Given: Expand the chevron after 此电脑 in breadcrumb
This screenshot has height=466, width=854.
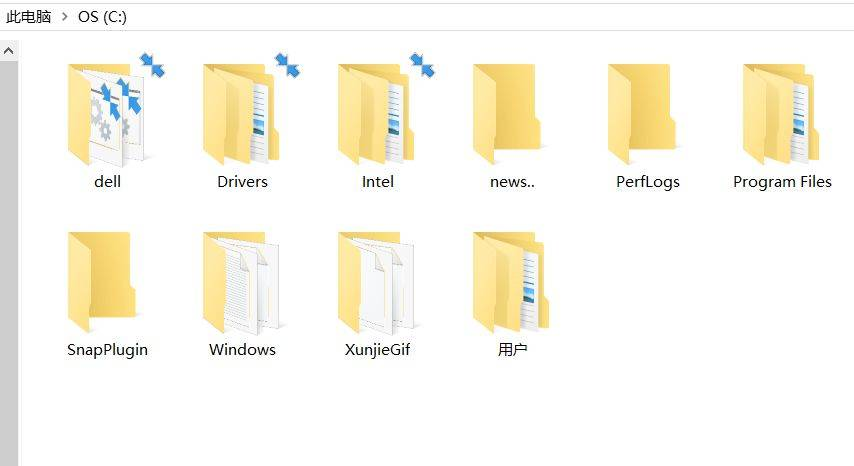Looking at the screenshot, I should pos(65,17).
